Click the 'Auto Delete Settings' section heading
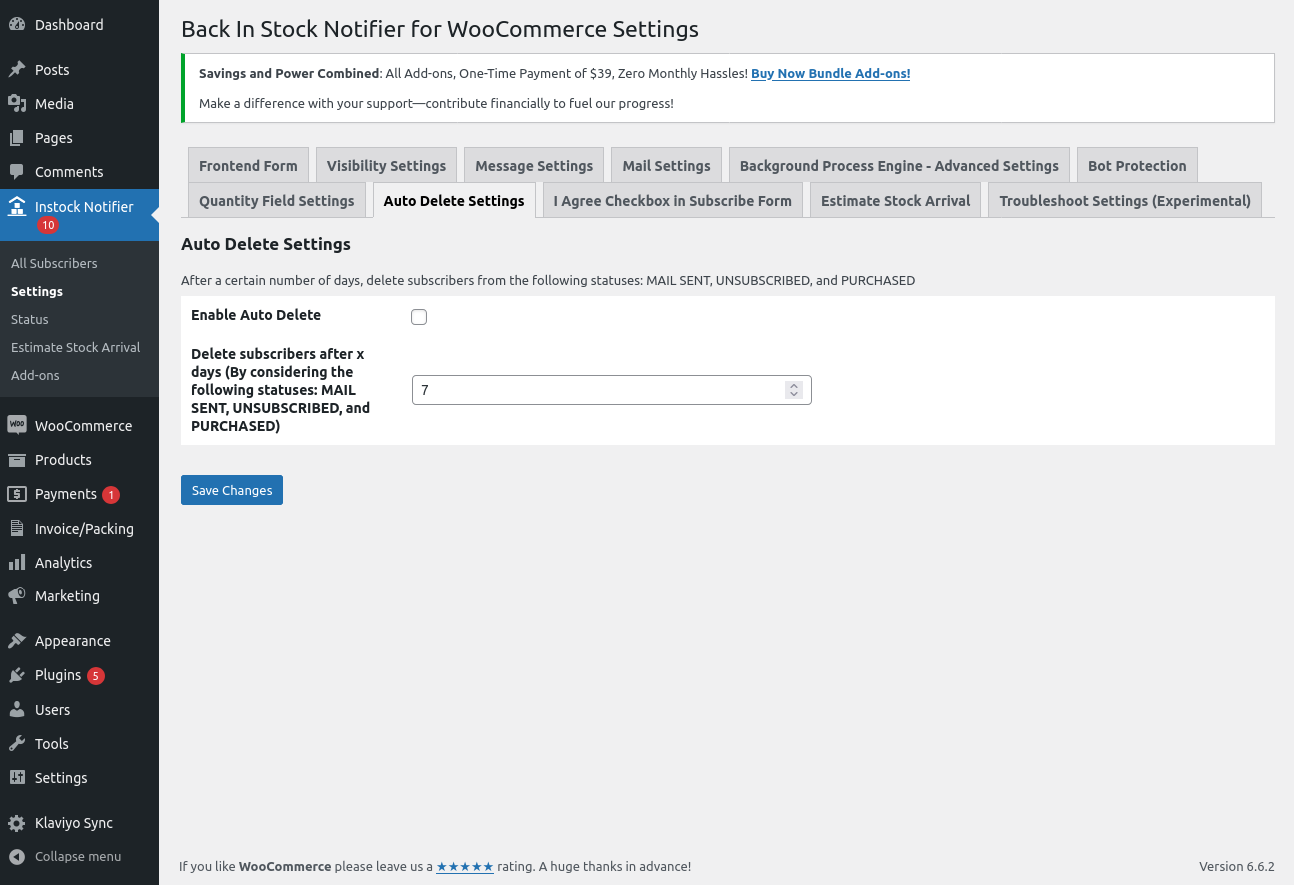 point(266,244)
